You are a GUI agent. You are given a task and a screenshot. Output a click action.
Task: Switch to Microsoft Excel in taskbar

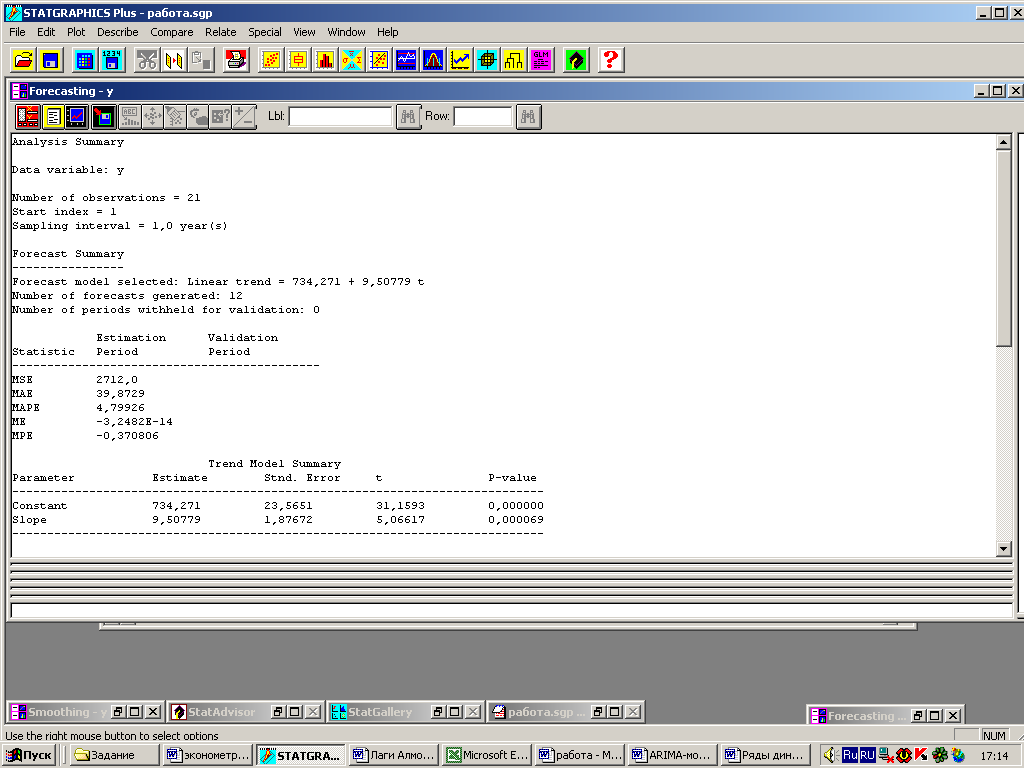click(487, 756)
